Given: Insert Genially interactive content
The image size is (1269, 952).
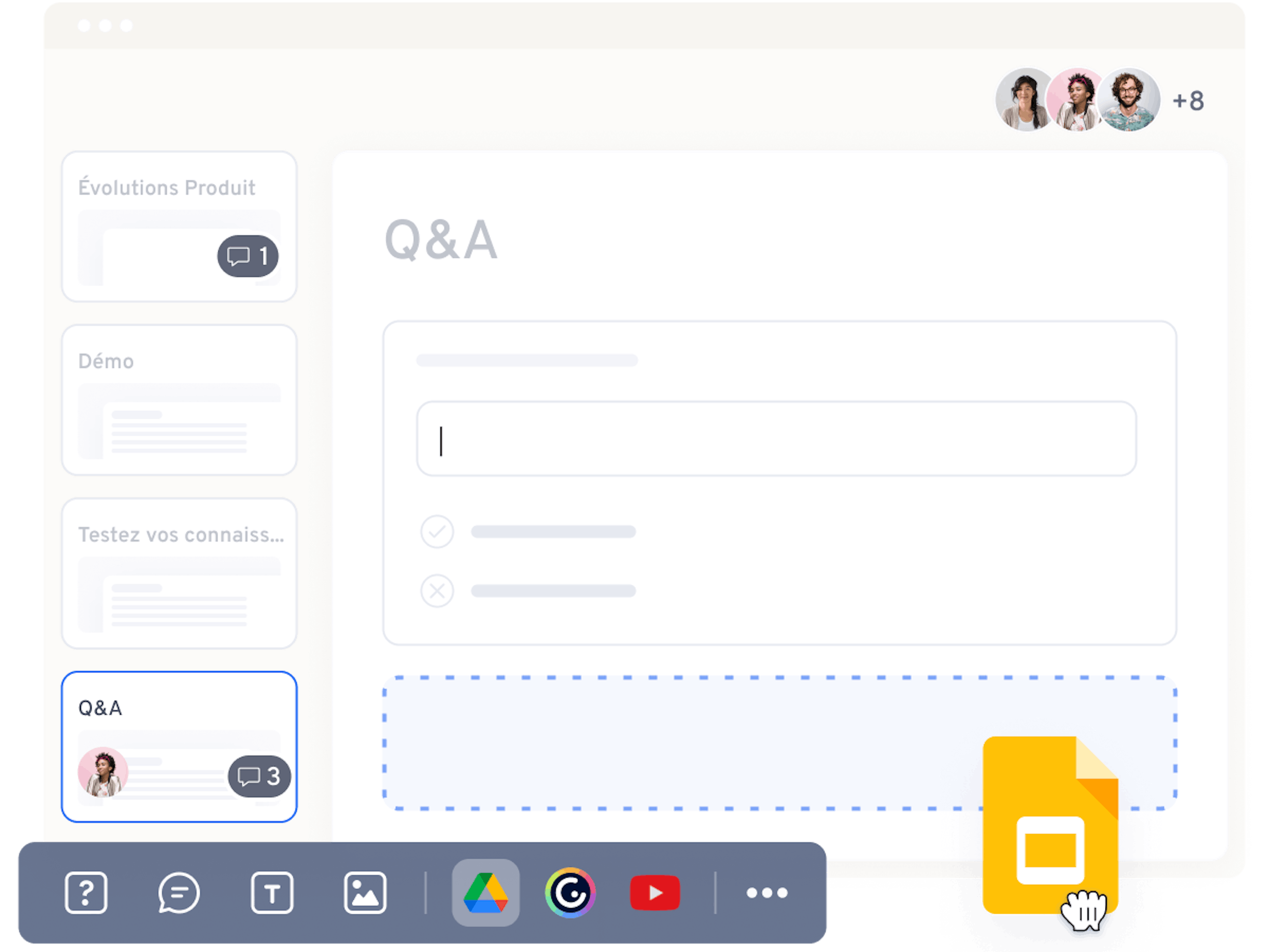Looking at the screenshot, I should (571, 893).
